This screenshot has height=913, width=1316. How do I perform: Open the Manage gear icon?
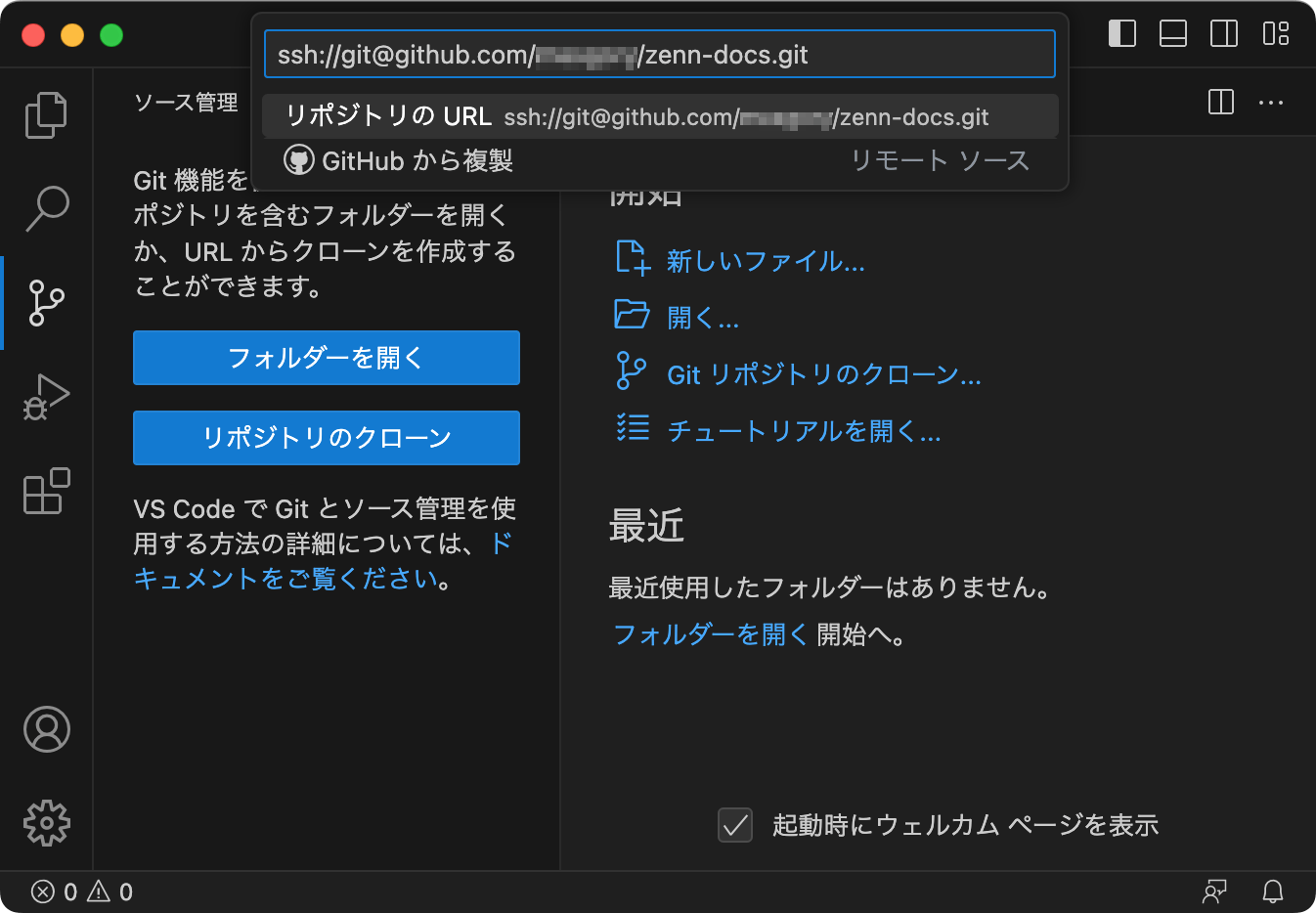[x=47, y=823]
